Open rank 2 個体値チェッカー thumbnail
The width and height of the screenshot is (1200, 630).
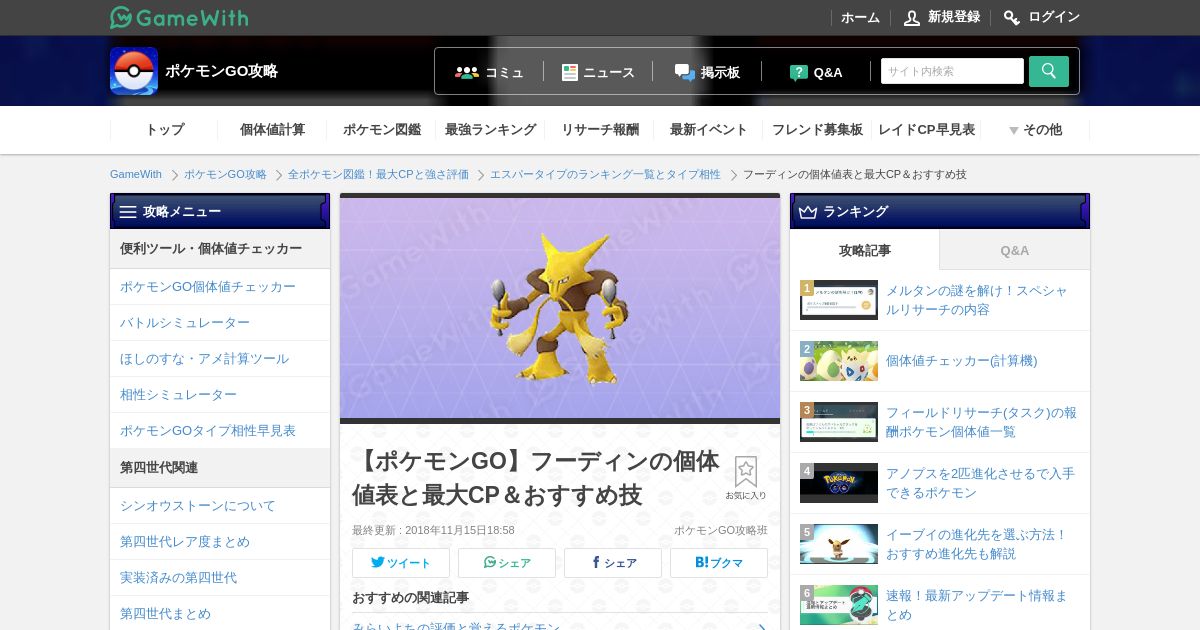[x=839, y=361]
